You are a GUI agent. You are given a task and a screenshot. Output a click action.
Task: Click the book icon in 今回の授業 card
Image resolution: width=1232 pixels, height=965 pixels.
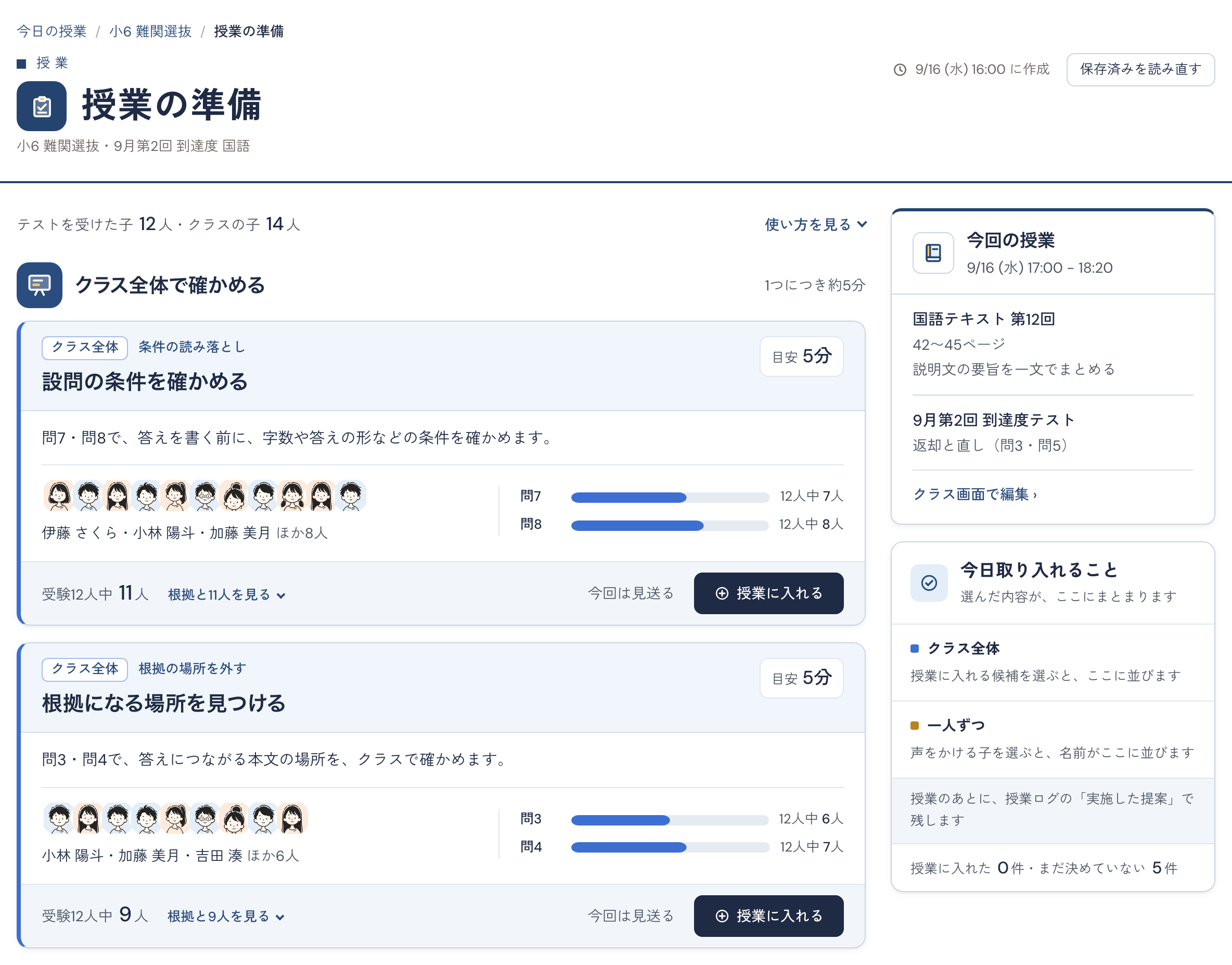[933, 252]
